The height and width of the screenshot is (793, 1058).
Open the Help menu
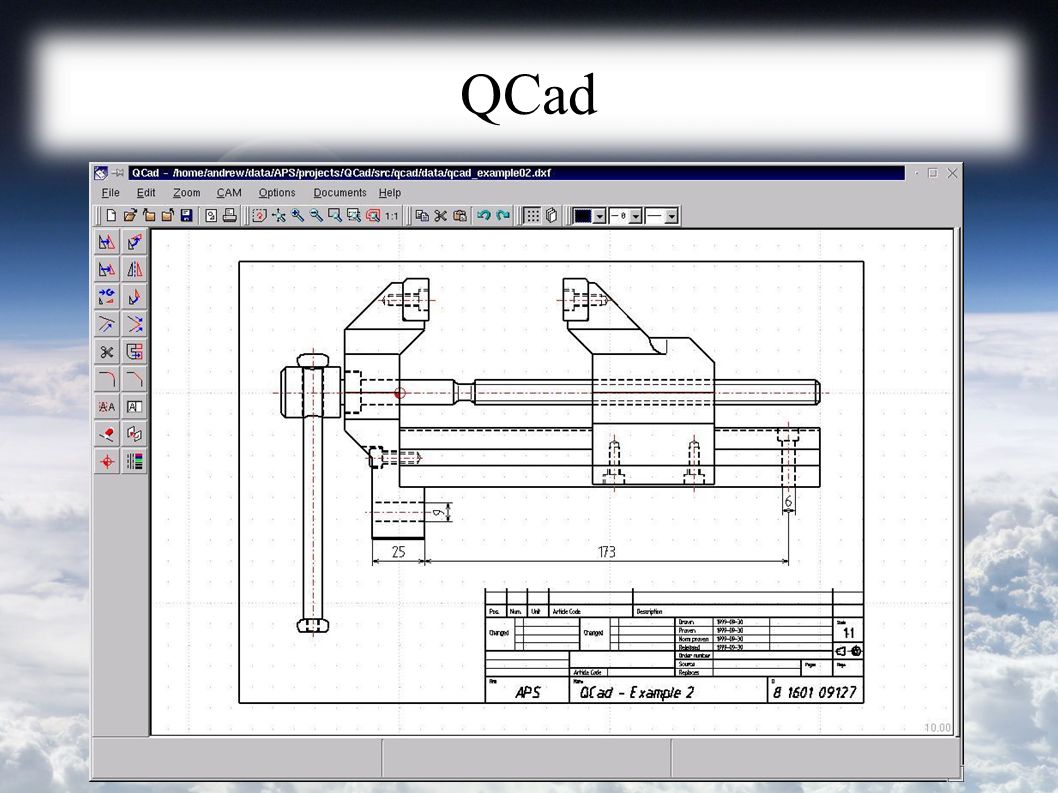coord(389,192)
